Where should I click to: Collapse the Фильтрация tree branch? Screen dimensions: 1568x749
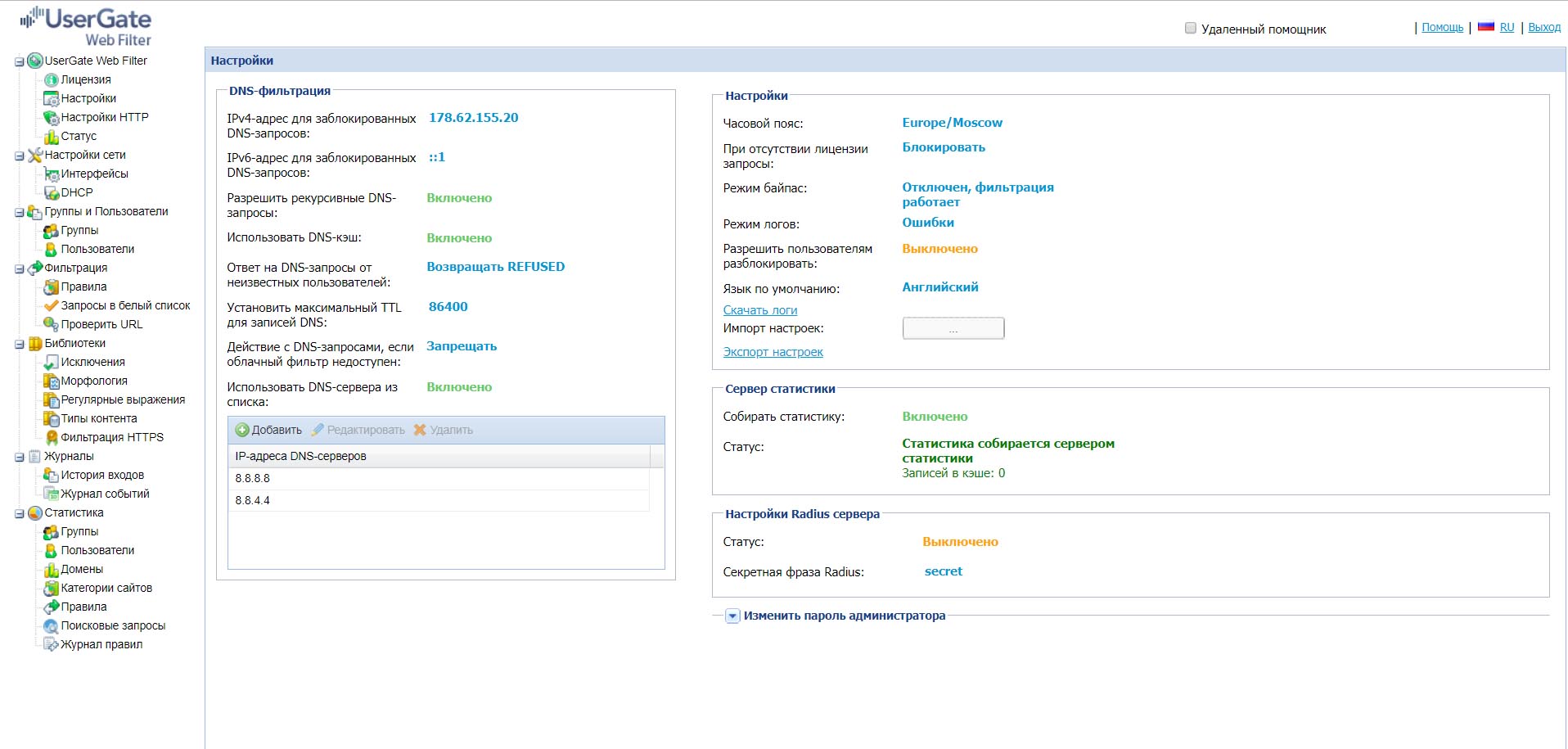point(19,268)
